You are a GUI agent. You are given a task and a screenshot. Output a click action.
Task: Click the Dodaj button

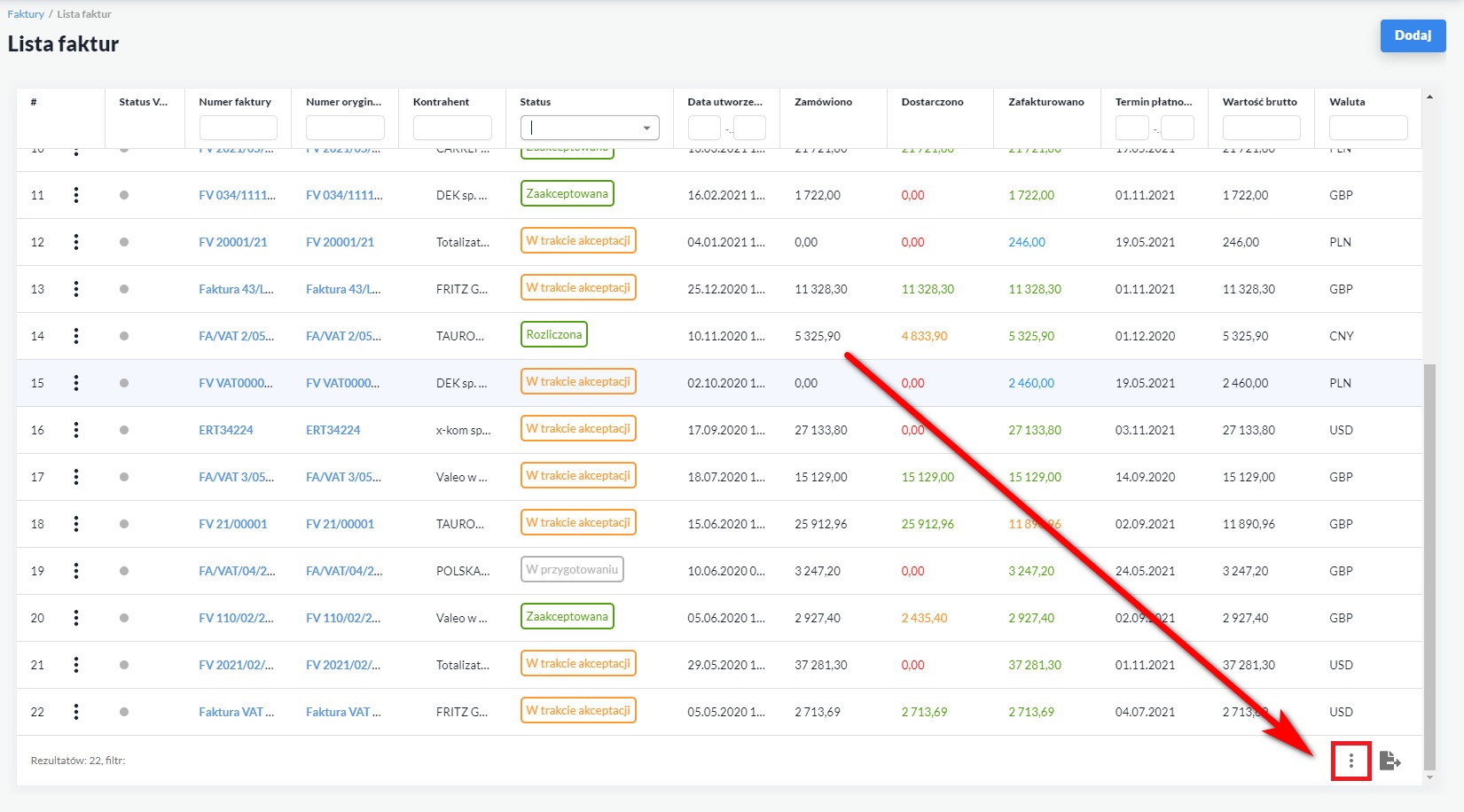coord(1413,35)
